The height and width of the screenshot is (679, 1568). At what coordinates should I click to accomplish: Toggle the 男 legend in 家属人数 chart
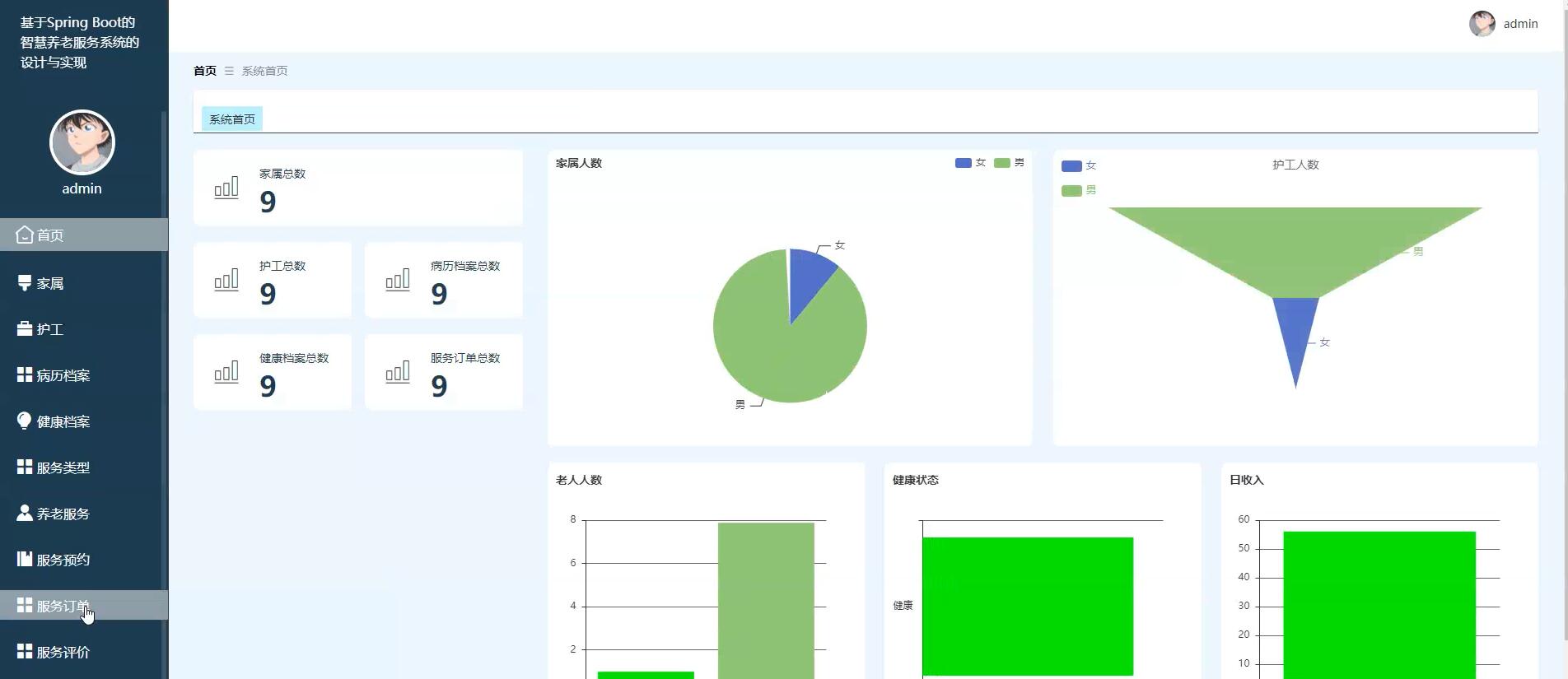point(1009,163)
